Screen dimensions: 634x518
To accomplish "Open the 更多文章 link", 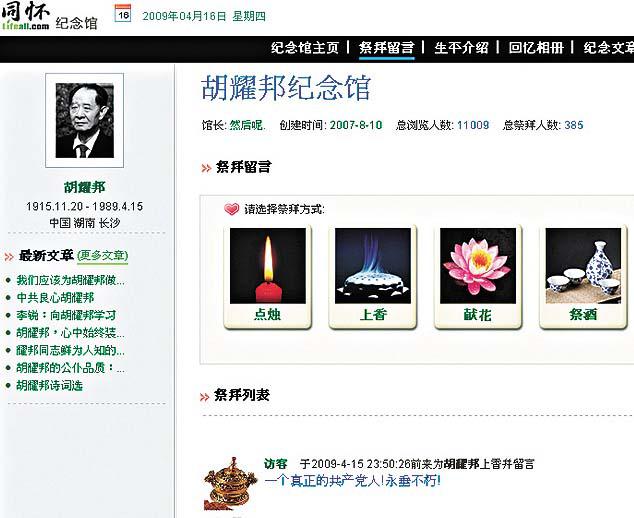I will [103, 256].
